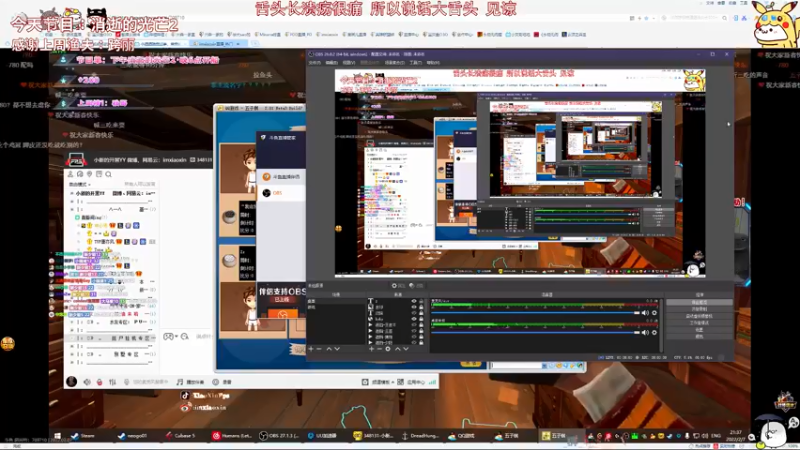Remove the selected scene with the minus button
The height and width of the screenshot is (450, 800).
click(319, 349)
